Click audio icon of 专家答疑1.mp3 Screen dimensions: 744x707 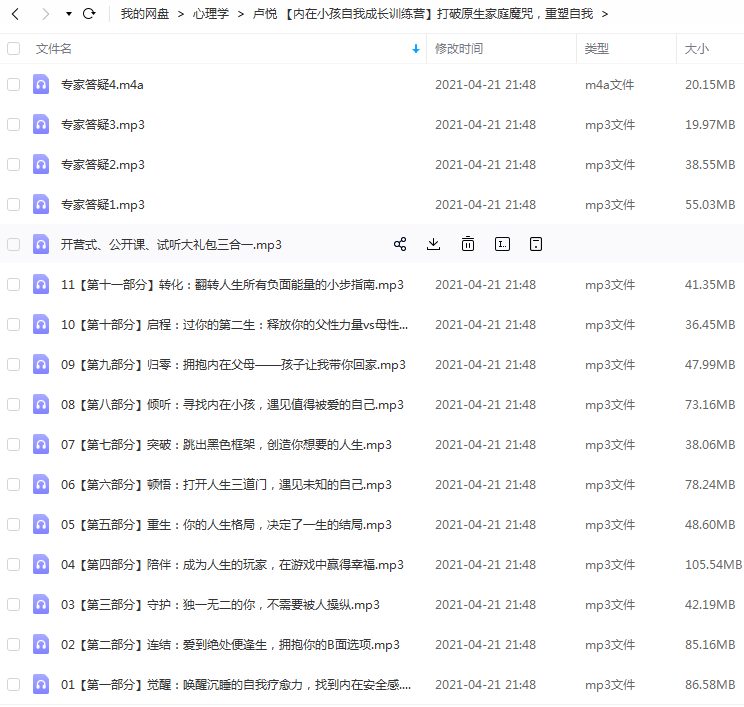(x=41, y=205)
